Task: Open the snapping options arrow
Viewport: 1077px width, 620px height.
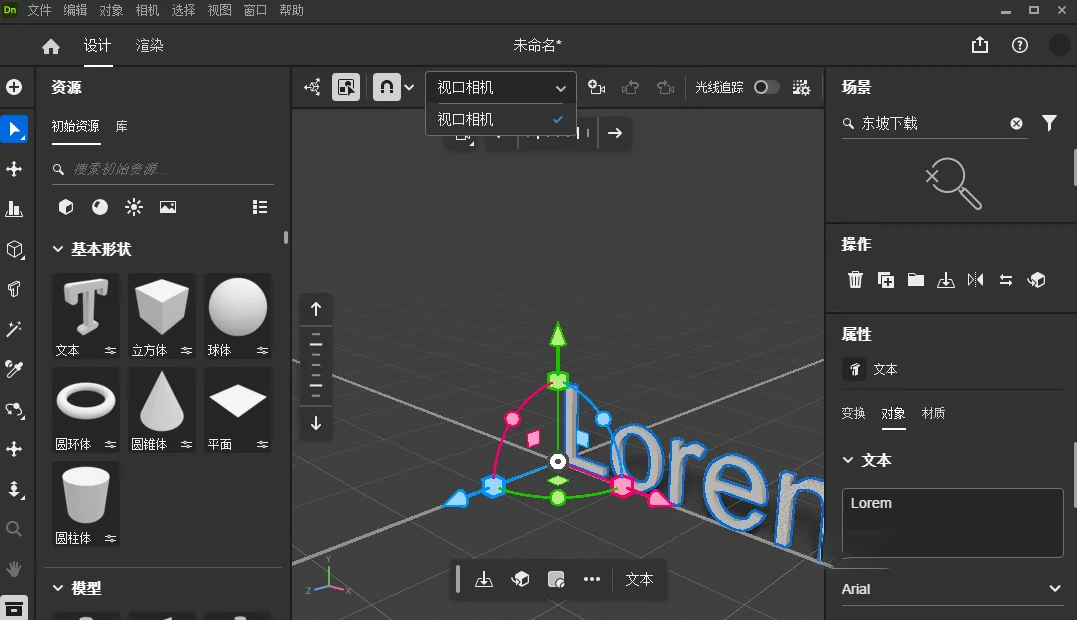Action: (x=409, y=87)
